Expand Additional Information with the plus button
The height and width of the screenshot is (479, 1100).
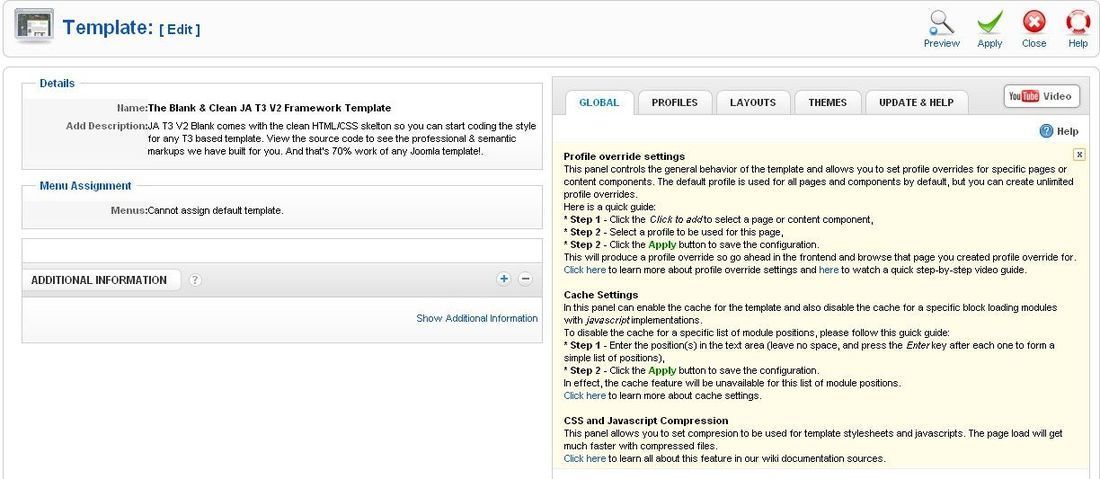(x=504, y=279)
